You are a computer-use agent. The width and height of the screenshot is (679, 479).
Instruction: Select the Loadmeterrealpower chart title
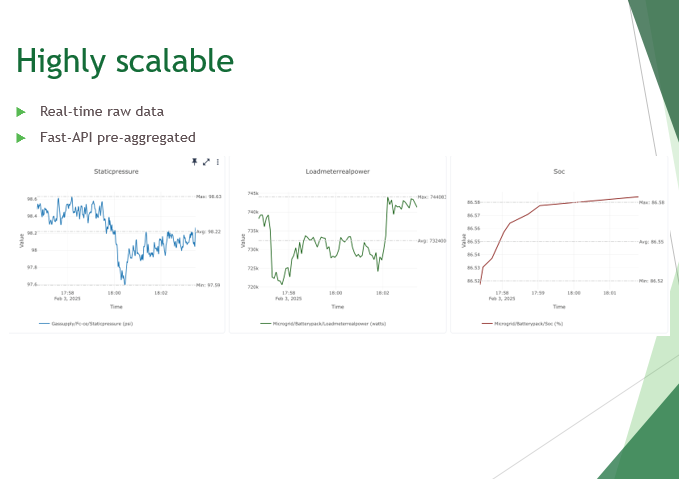click(x=338, y=172)
